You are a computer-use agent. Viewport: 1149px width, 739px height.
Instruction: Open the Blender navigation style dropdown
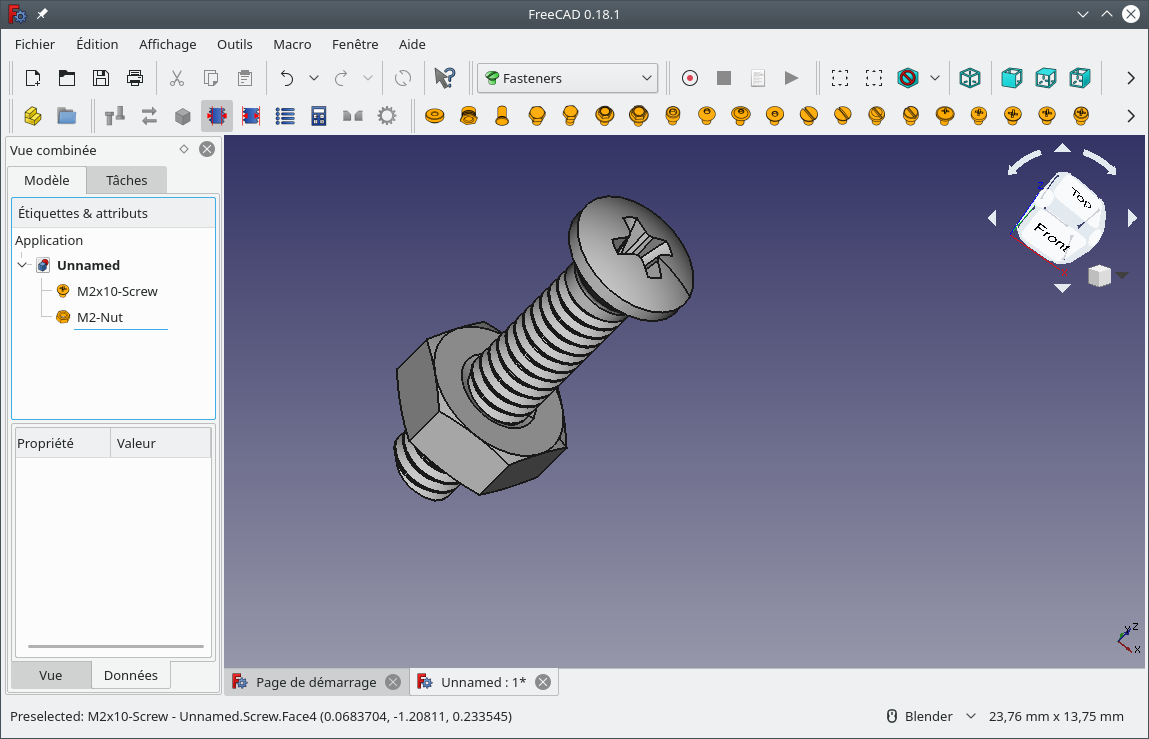click(x=932, y=716)
